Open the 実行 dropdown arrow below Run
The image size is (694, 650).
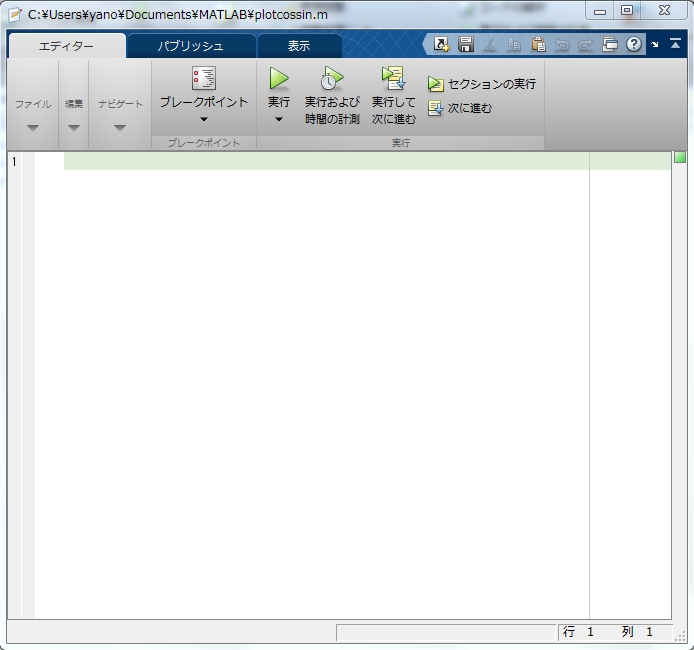point(278,119)
